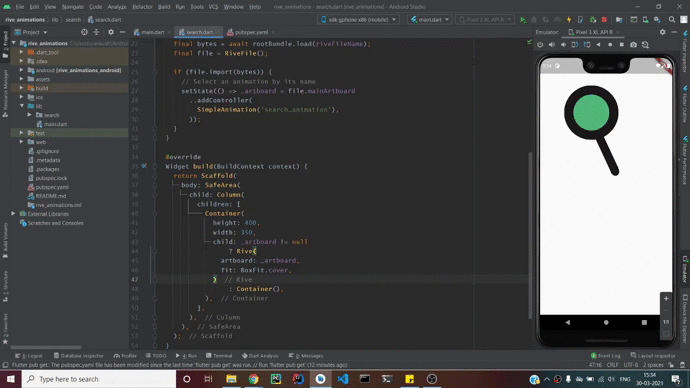The height and width of the screenshot is (388, 690).
Task: Tap emulator toolbar Overview square
Action: tap(621, 45)
